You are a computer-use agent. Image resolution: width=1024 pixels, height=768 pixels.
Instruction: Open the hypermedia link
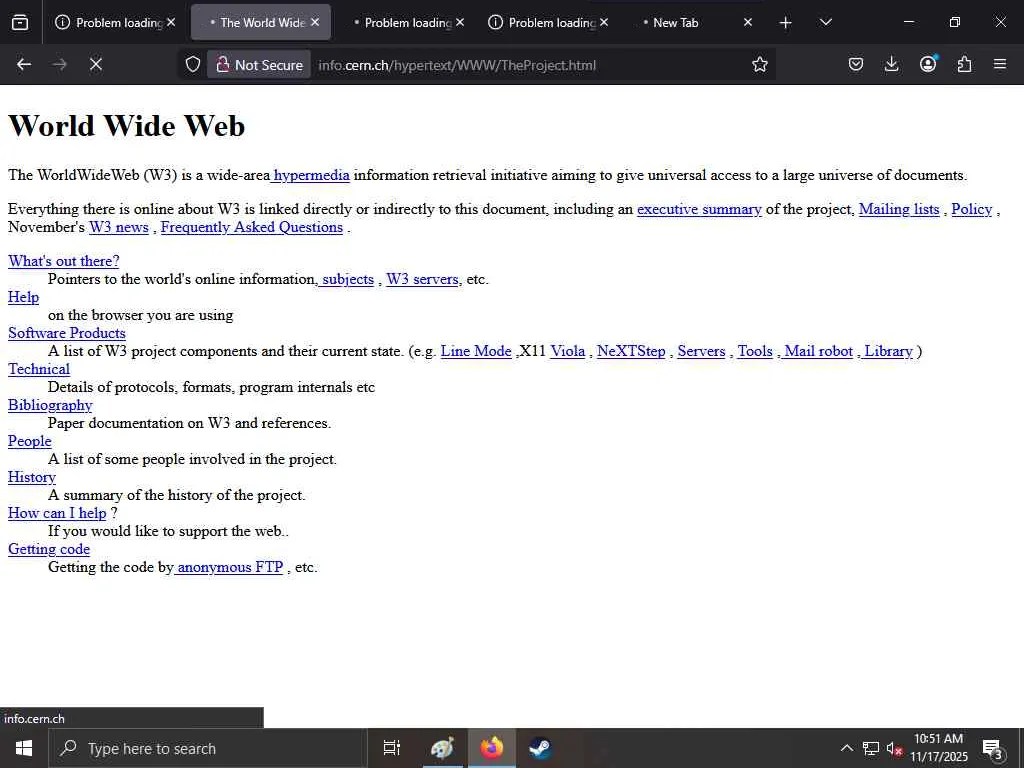pyautogui.click(x=310, y=175)
